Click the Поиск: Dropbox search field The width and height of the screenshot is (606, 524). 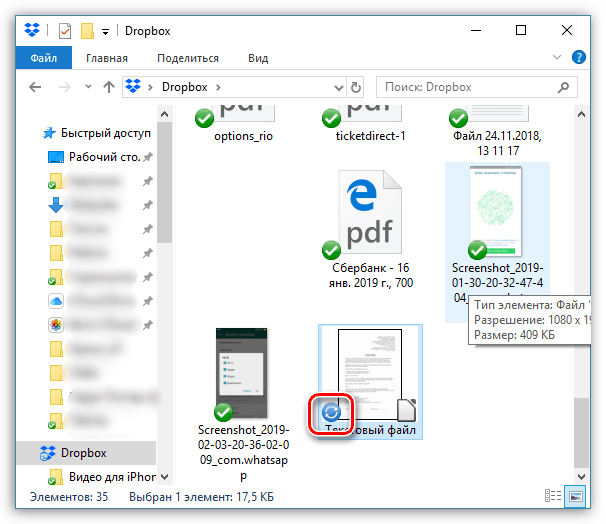coord(477,87)
